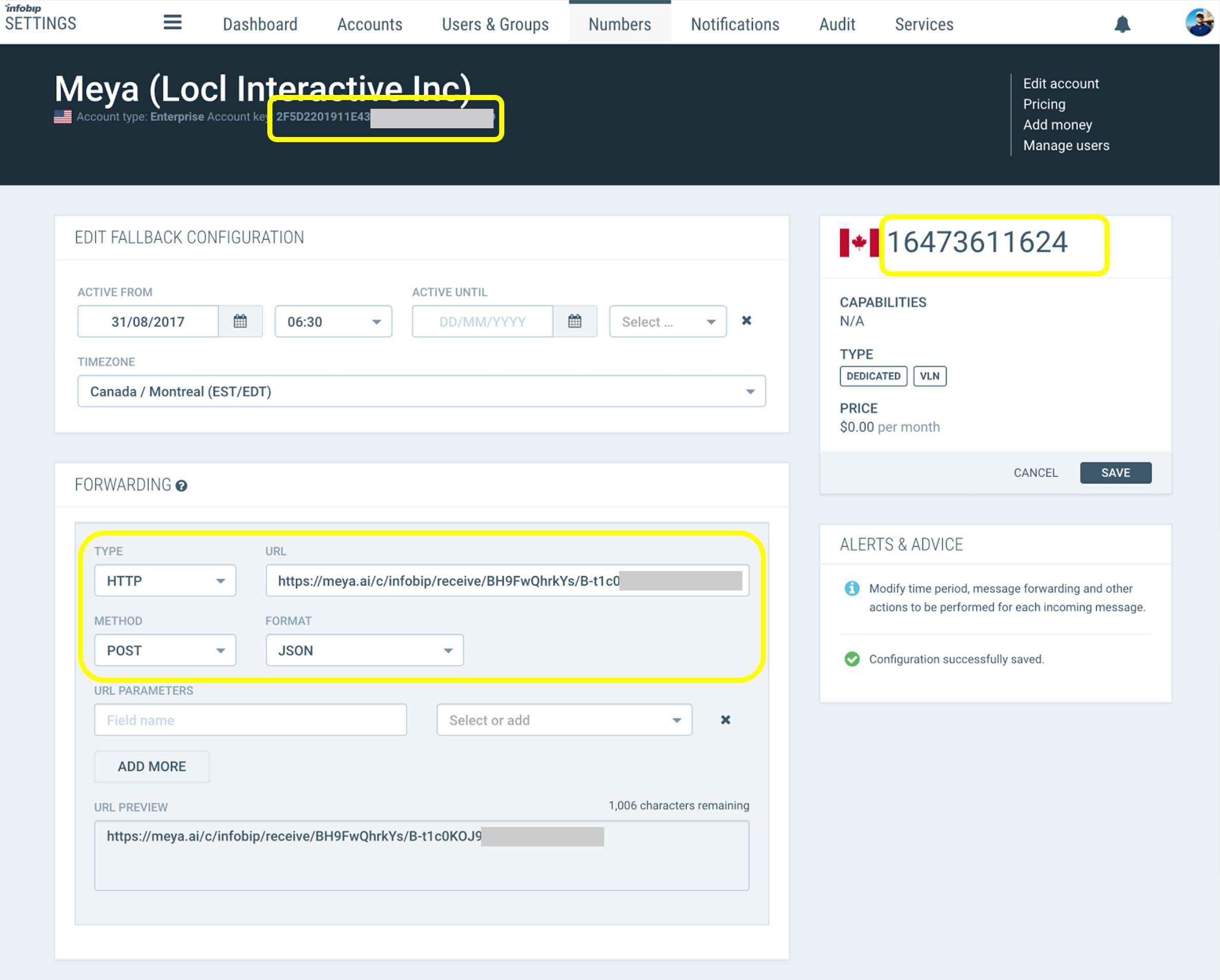
Task: Click the Active From date field
Action: tap(148, 321)
